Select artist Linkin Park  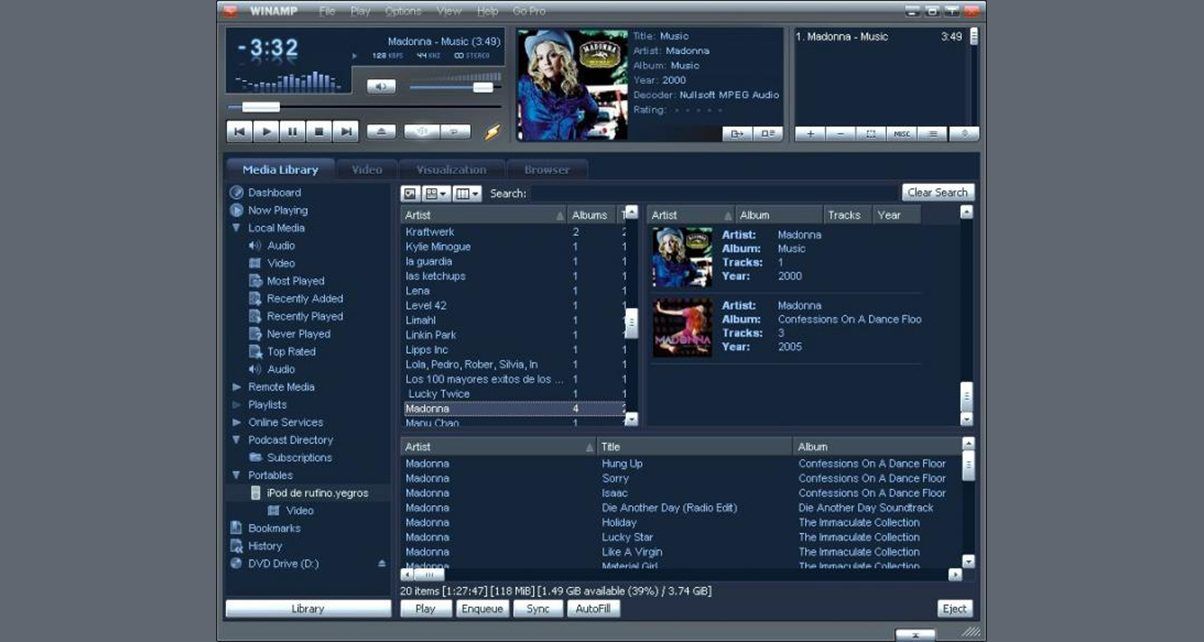coord(431,335)
